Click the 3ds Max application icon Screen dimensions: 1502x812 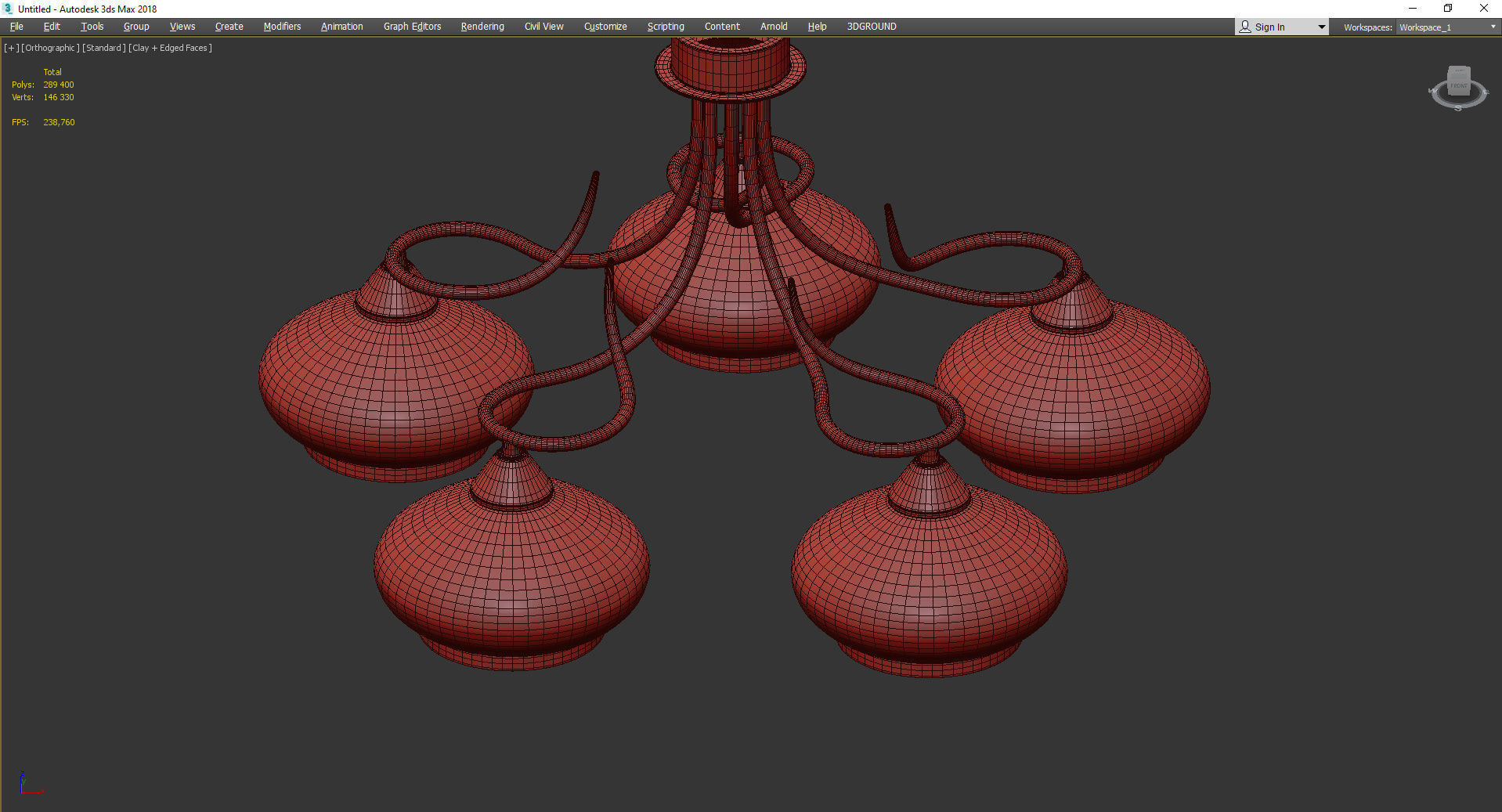point(9,9)
